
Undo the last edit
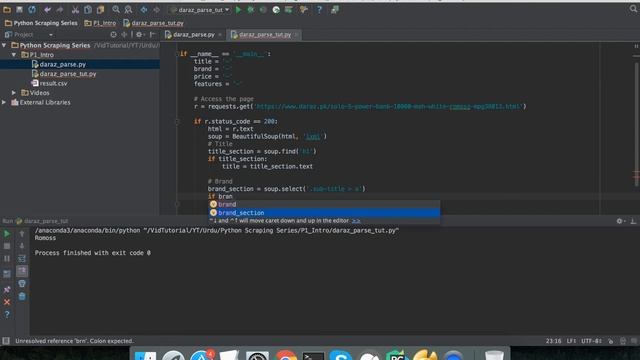tap(47, 9)
